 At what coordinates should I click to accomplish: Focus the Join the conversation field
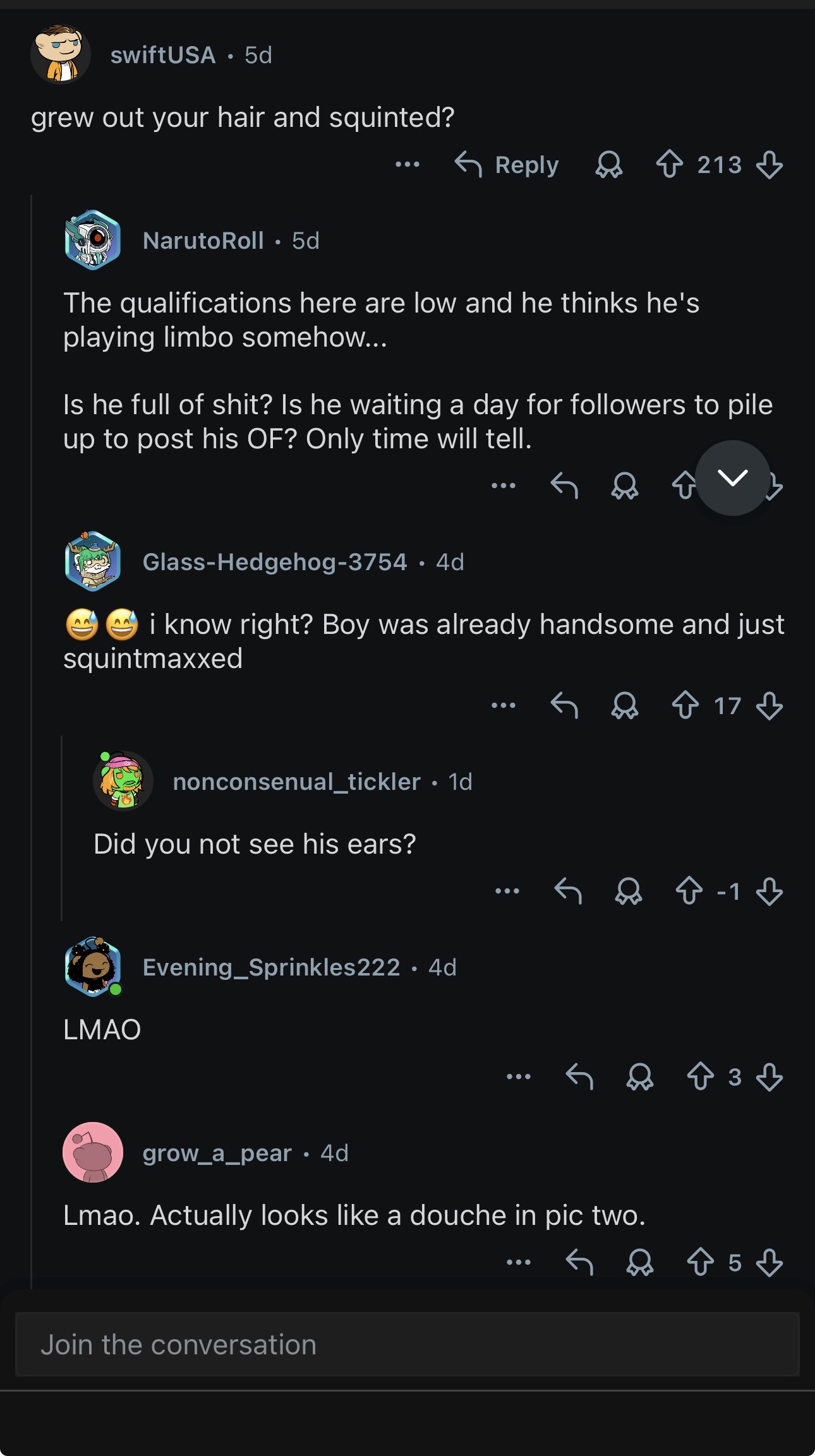407,1344
